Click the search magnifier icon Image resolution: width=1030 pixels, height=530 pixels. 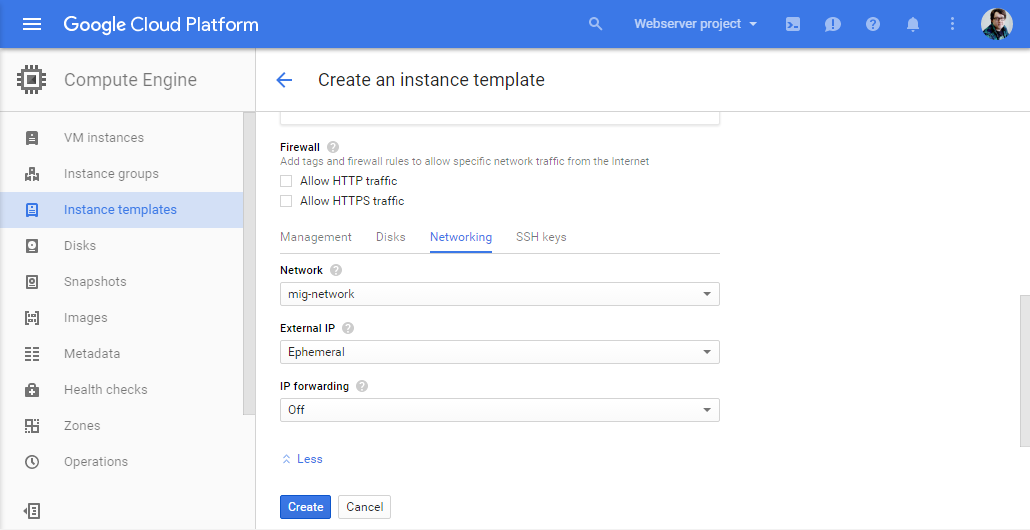pos(595,24)
